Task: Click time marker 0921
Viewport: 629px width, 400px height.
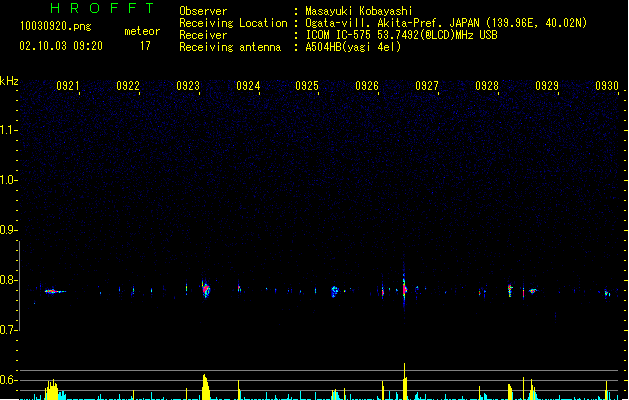Action: [68, 86]
